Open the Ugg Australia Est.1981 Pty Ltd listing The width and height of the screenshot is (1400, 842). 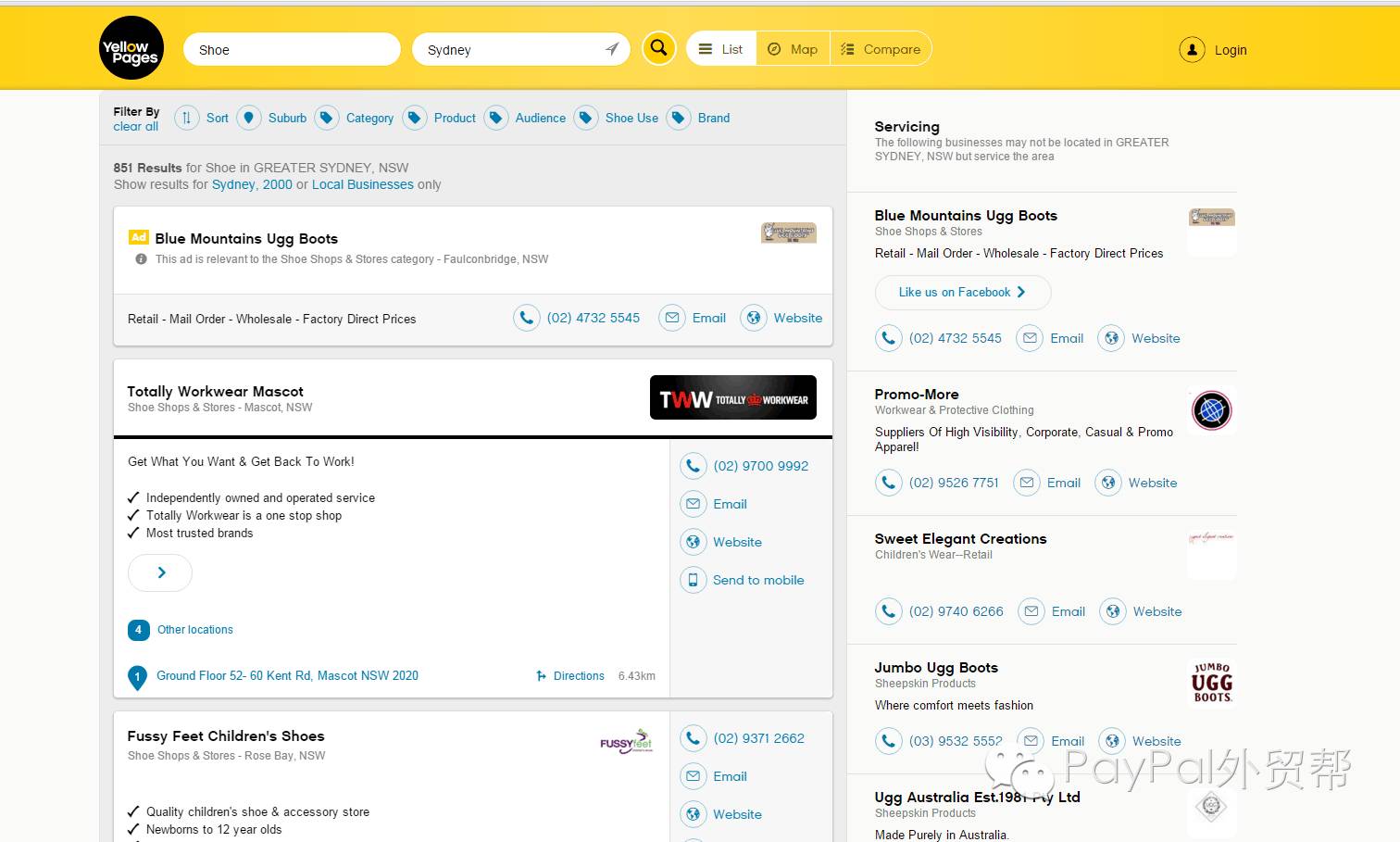(977, 797)
